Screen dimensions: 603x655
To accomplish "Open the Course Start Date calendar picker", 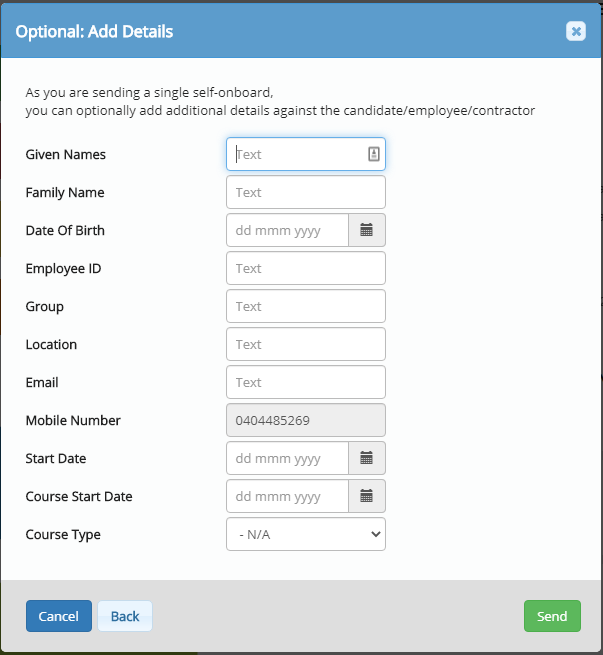I will click(367, 496).
